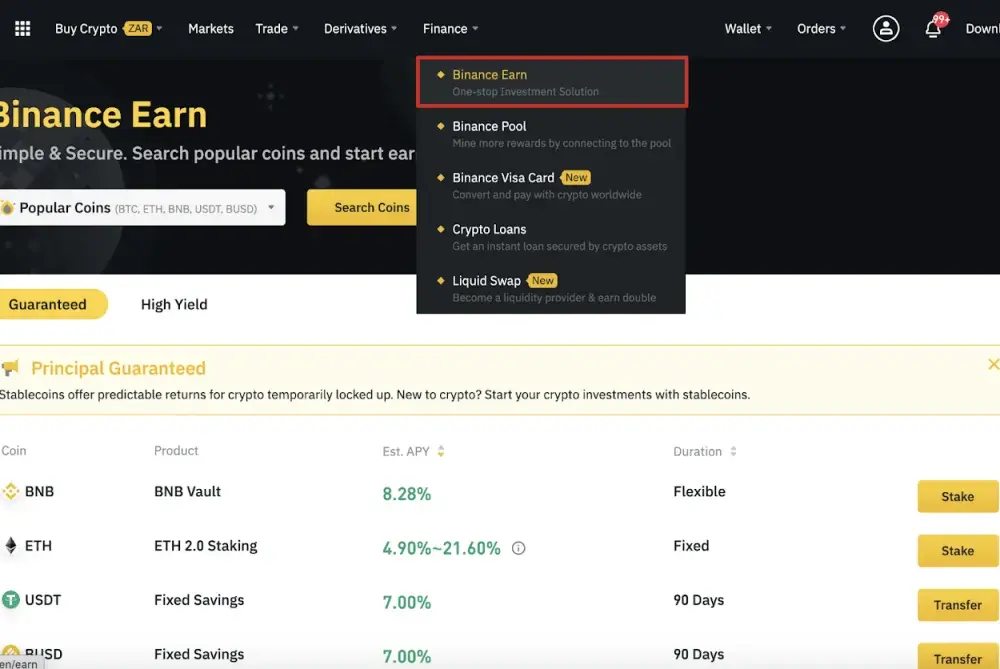Screen dimensions: 1000x669
Task: Select Binance Pool menu item
Action: tap(552, 134)
